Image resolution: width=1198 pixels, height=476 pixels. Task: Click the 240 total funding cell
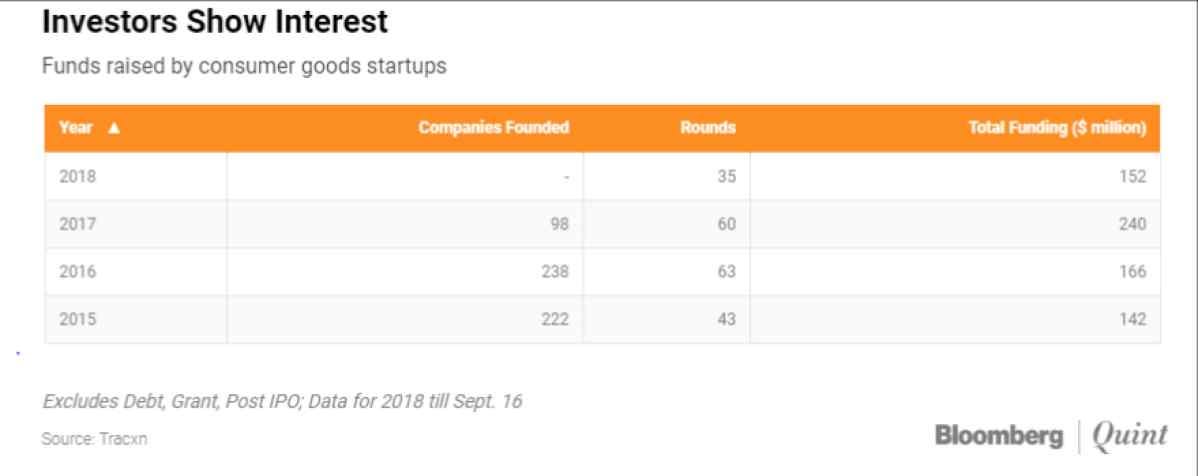point(955,225)
